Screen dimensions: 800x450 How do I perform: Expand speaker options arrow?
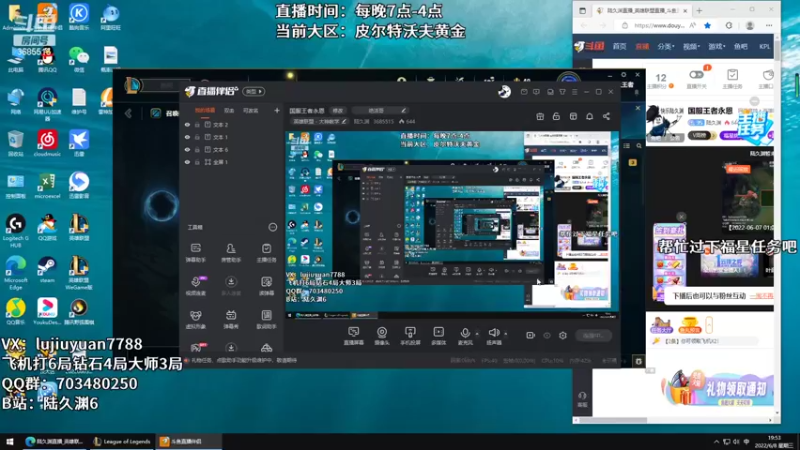click(506, 334)
